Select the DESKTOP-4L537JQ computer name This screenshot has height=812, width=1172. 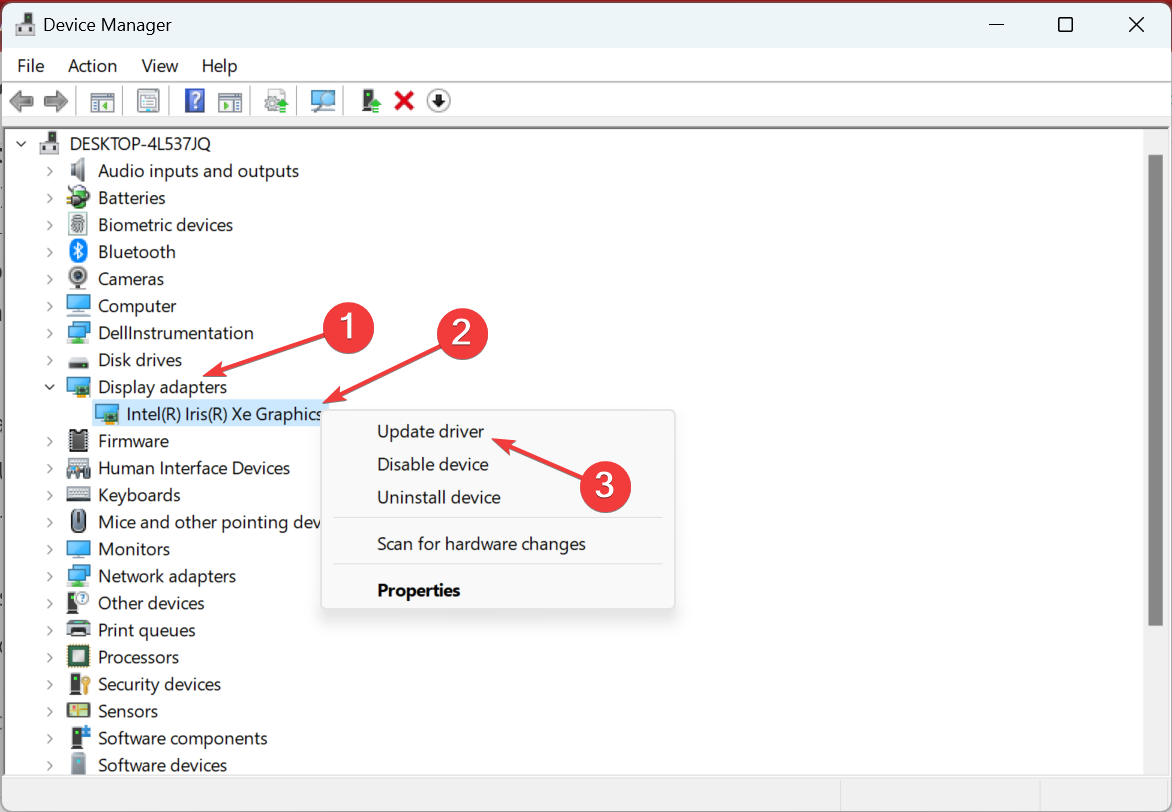point(140,144)
